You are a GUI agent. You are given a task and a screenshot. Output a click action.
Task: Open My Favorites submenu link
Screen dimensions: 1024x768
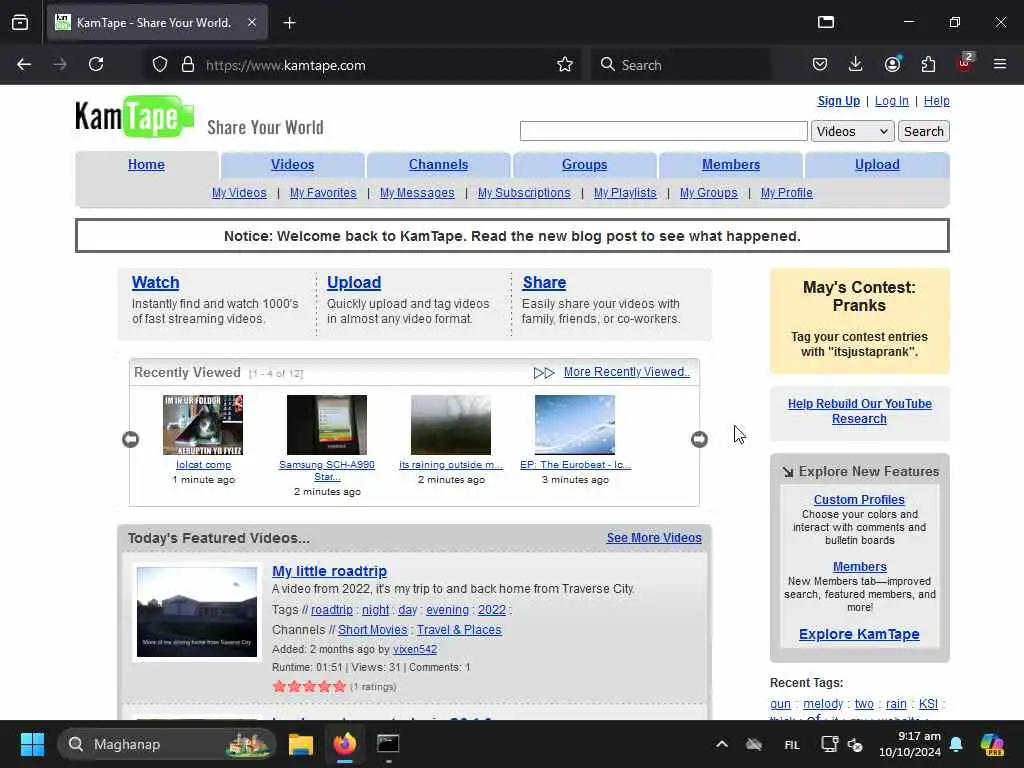click(323, 193)
